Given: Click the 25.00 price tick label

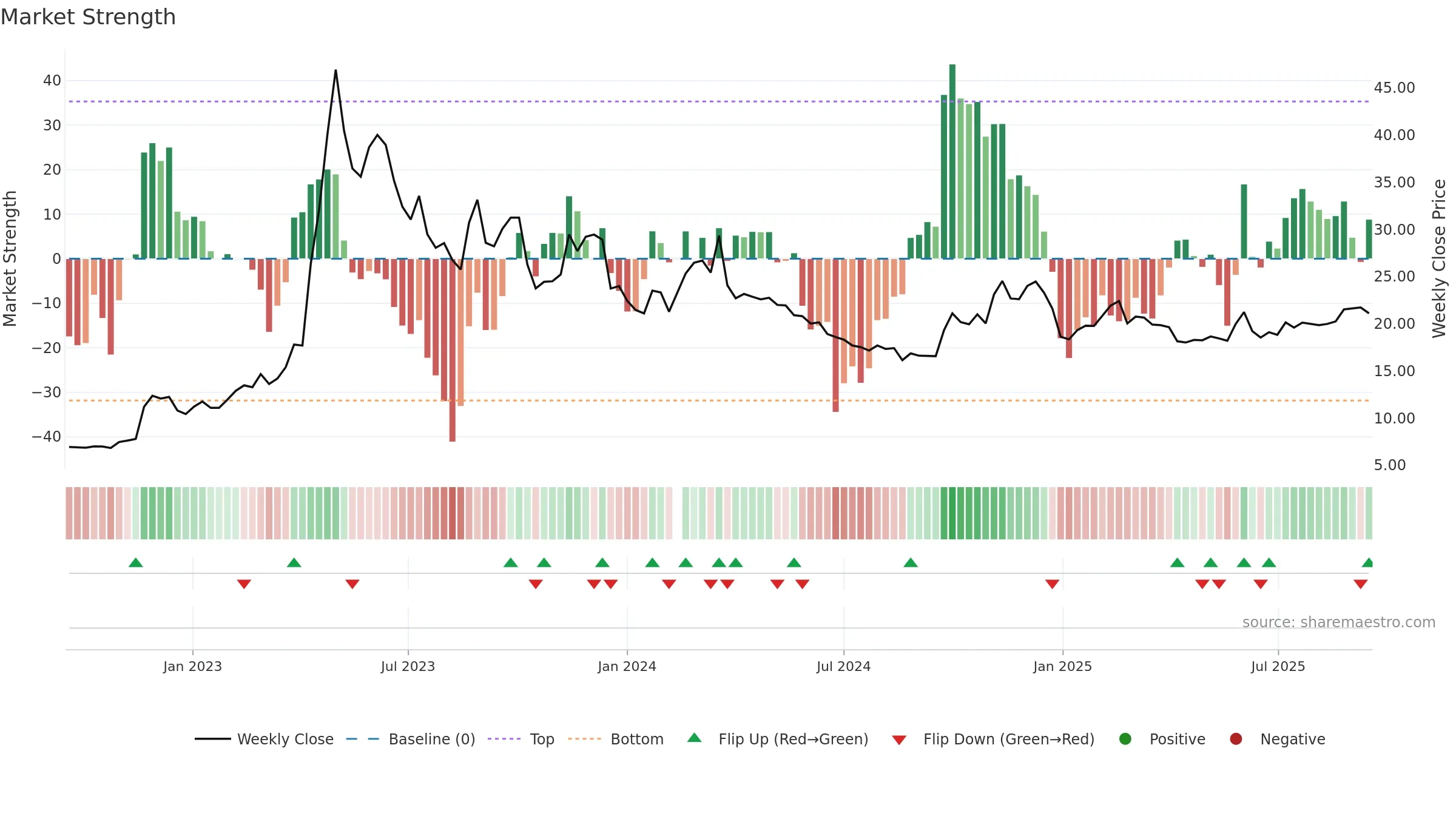Looking at the screenshot, I should point(1394,276).
